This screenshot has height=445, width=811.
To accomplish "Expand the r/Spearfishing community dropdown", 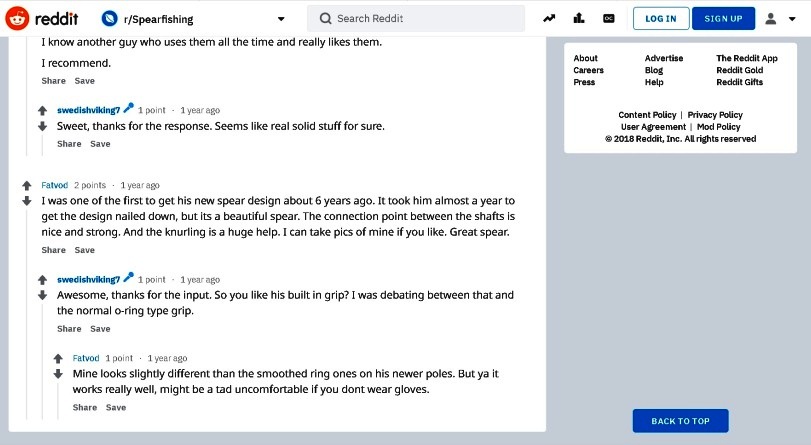I will point(281,19).
